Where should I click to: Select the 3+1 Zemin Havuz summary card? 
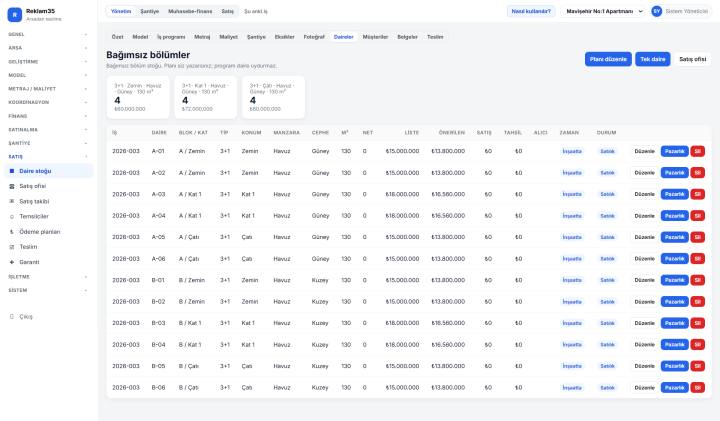pyautogui.click(x=138, y=97)
